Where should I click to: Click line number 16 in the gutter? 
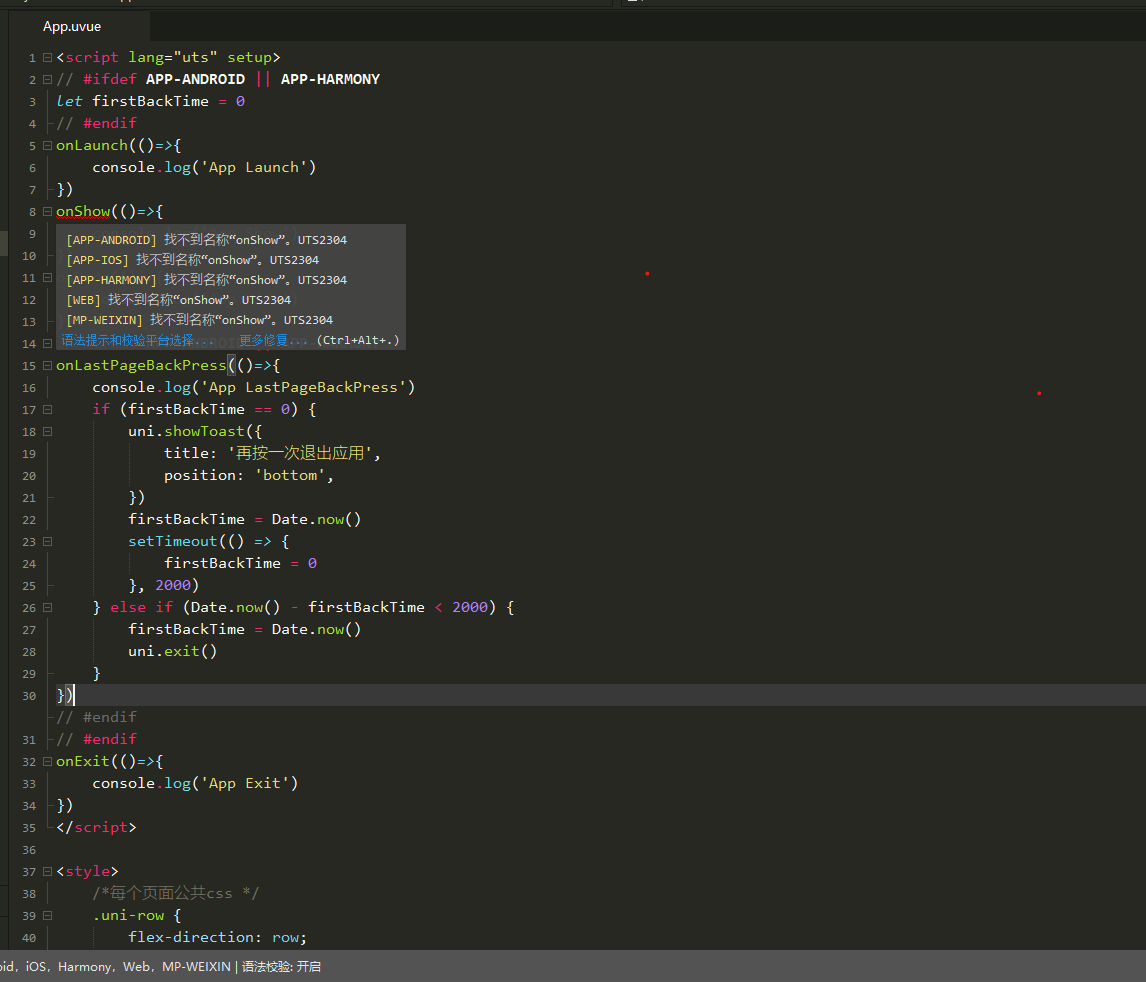pyautogui.click(x=29, y=388)
